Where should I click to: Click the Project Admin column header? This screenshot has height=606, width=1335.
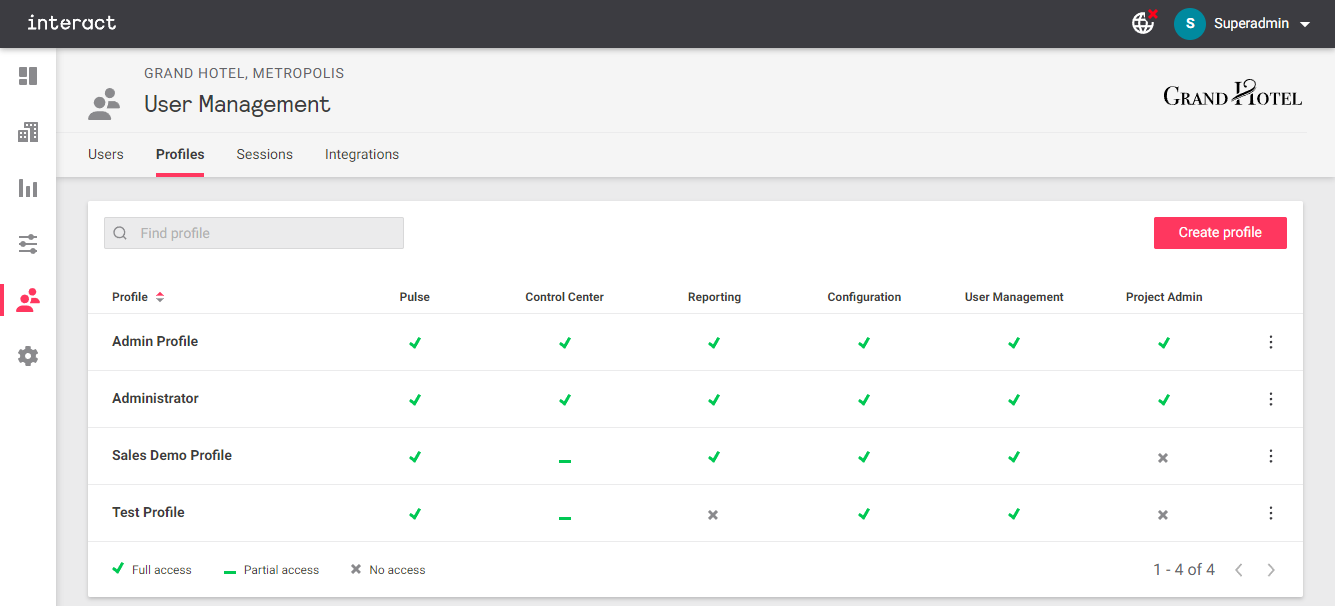[x=1164, y=297]
